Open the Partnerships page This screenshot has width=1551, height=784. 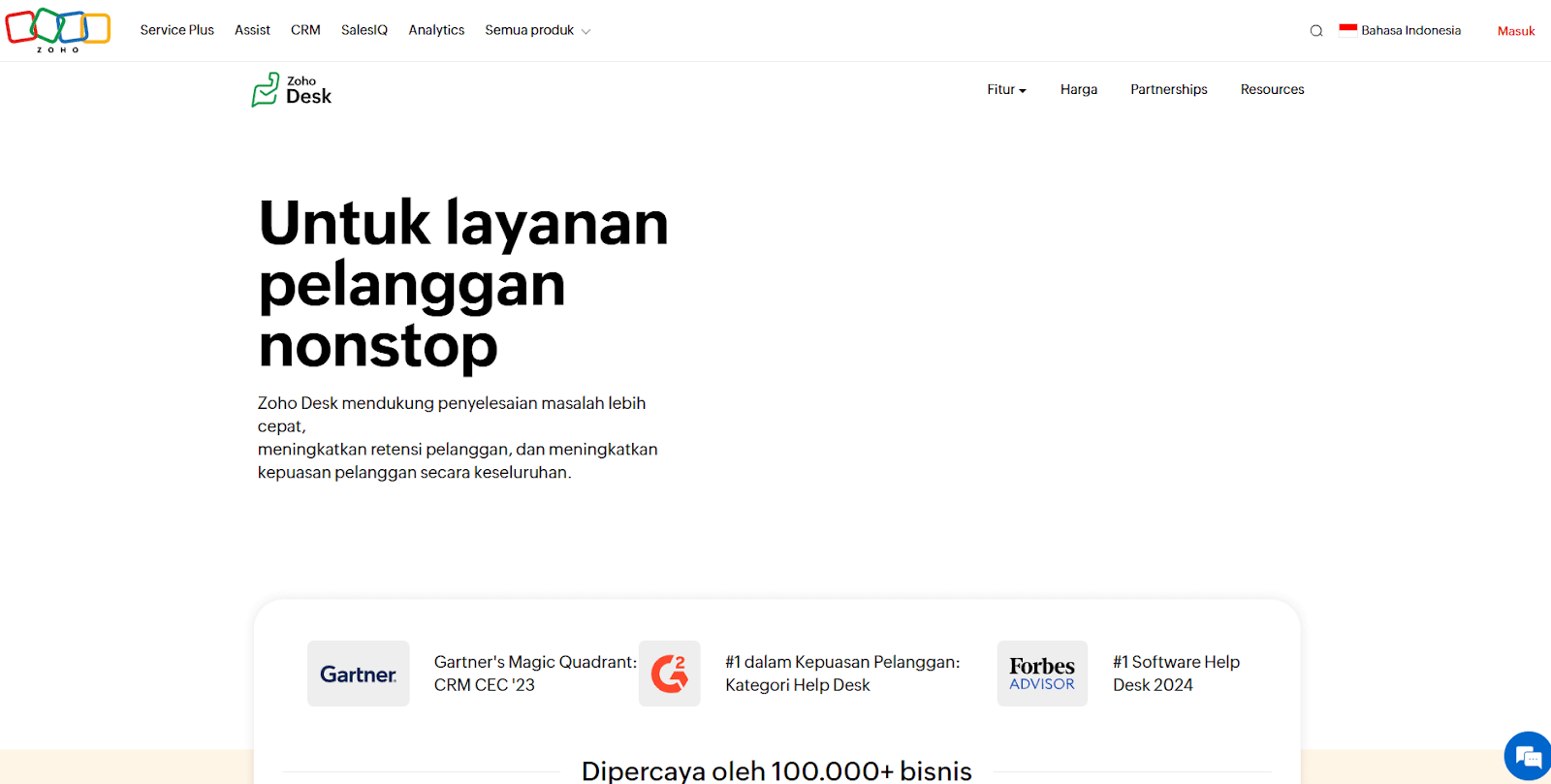(x=1169, y=89)
